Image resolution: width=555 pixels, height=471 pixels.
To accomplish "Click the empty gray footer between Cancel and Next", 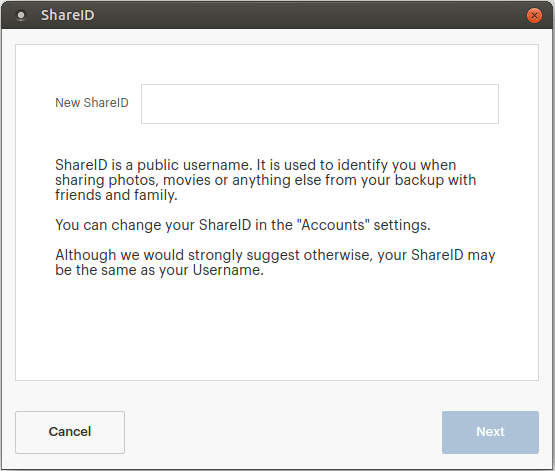I will (283, 432).
